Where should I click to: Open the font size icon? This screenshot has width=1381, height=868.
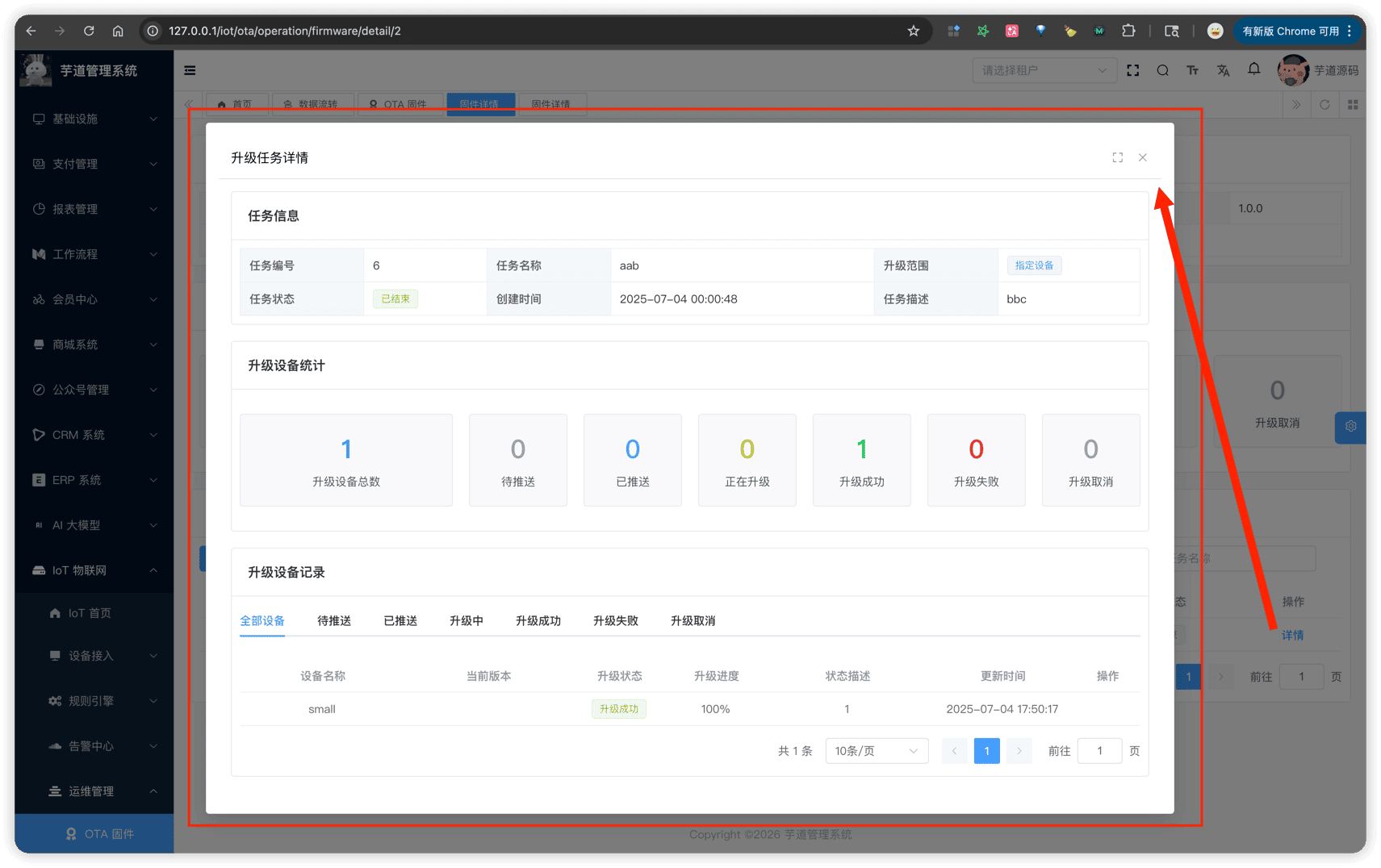[x=1192, y=70]
